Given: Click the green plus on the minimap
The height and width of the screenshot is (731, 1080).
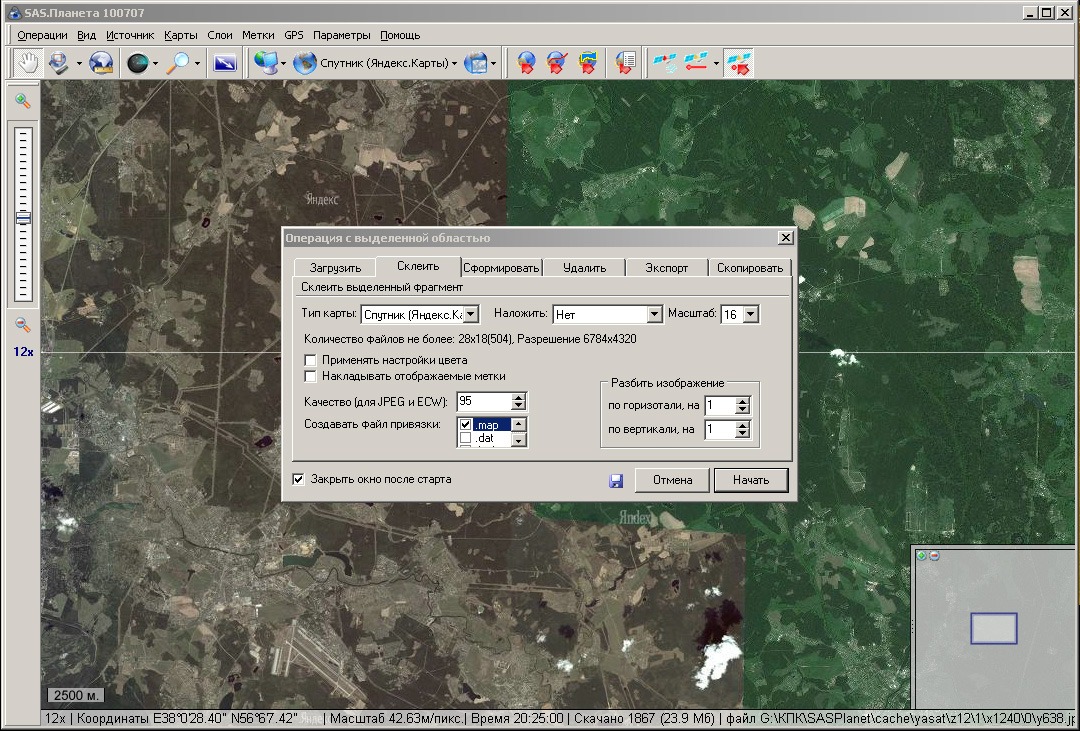Looking at the screenshot, I should tap(922, 555).
